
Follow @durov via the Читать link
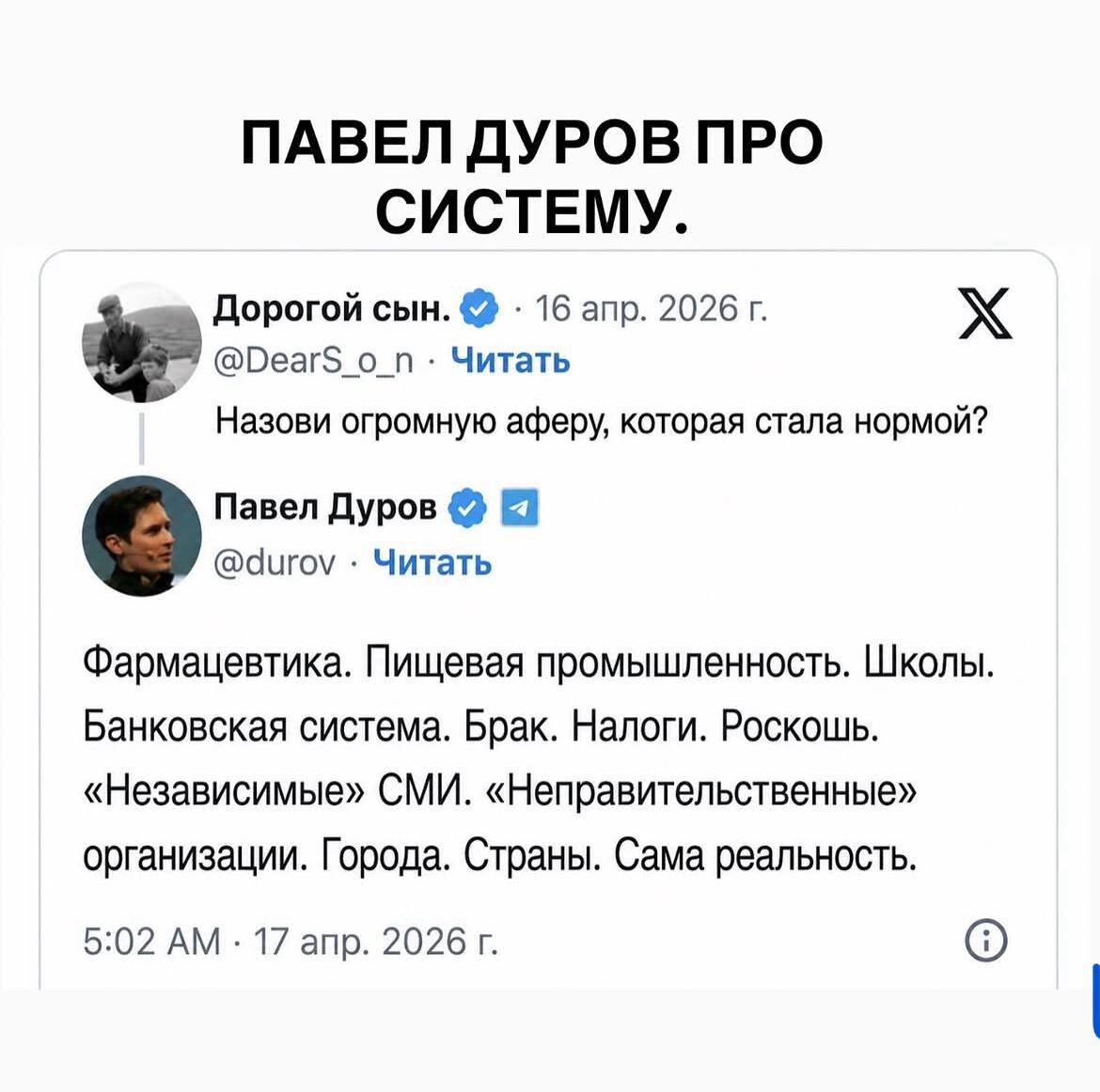point(432,562)
